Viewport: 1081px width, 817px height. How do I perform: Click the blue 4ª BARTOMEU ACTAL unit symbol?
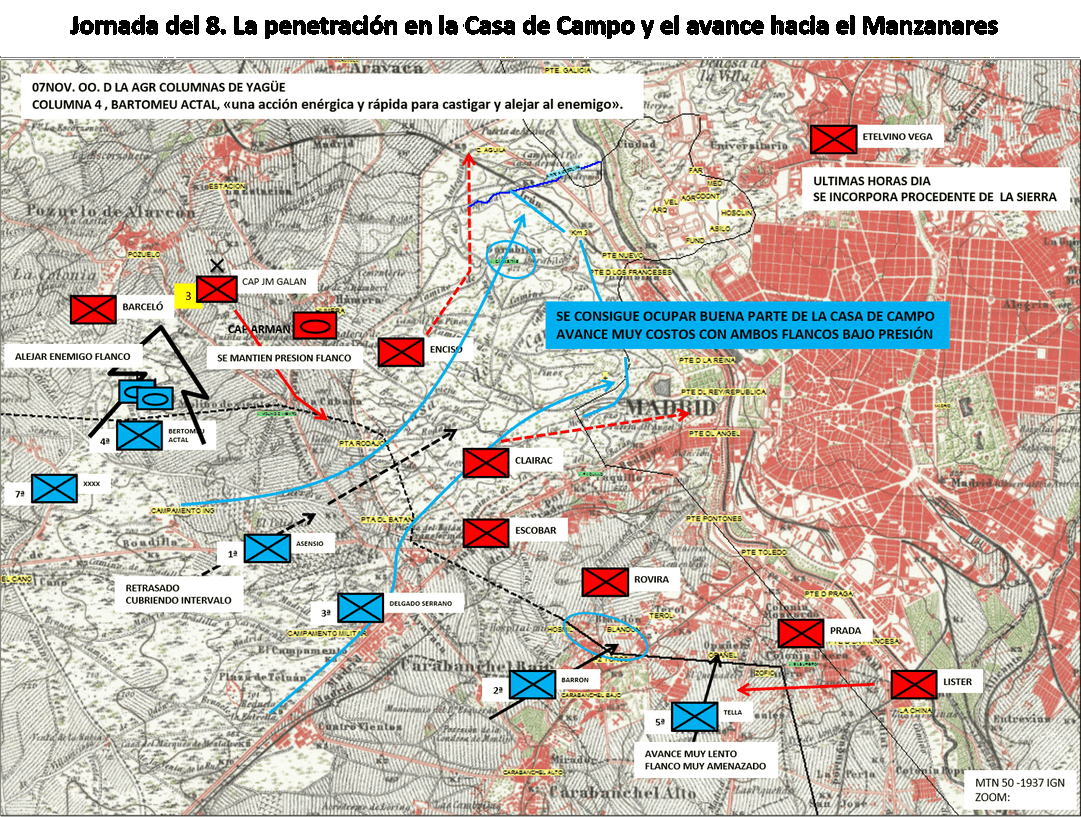tap(139, 435)
